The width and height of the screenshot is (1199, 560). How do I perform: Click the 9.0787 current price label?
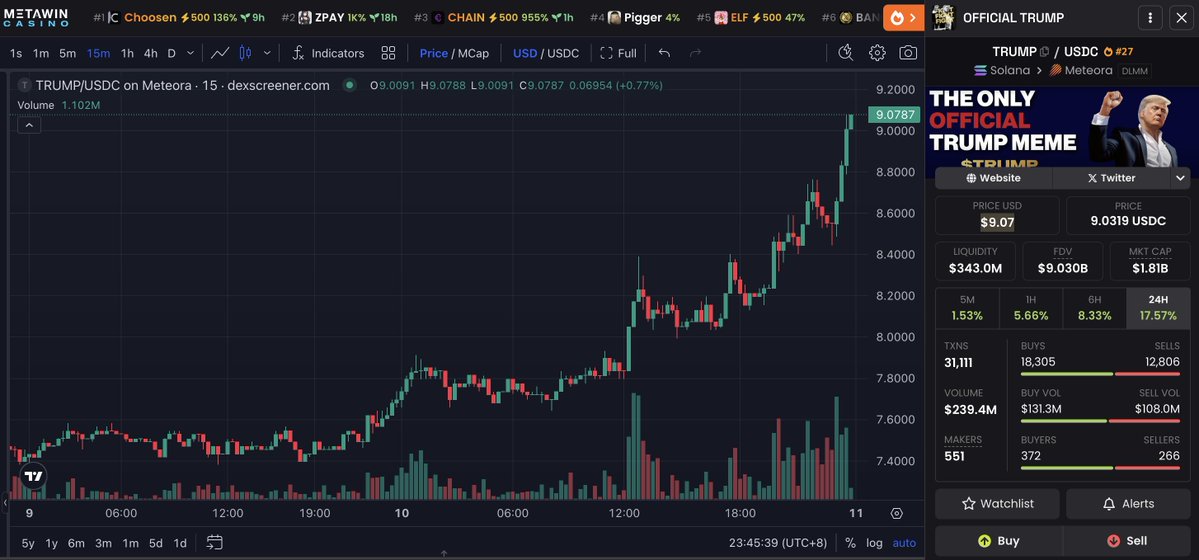click(895, 115)
